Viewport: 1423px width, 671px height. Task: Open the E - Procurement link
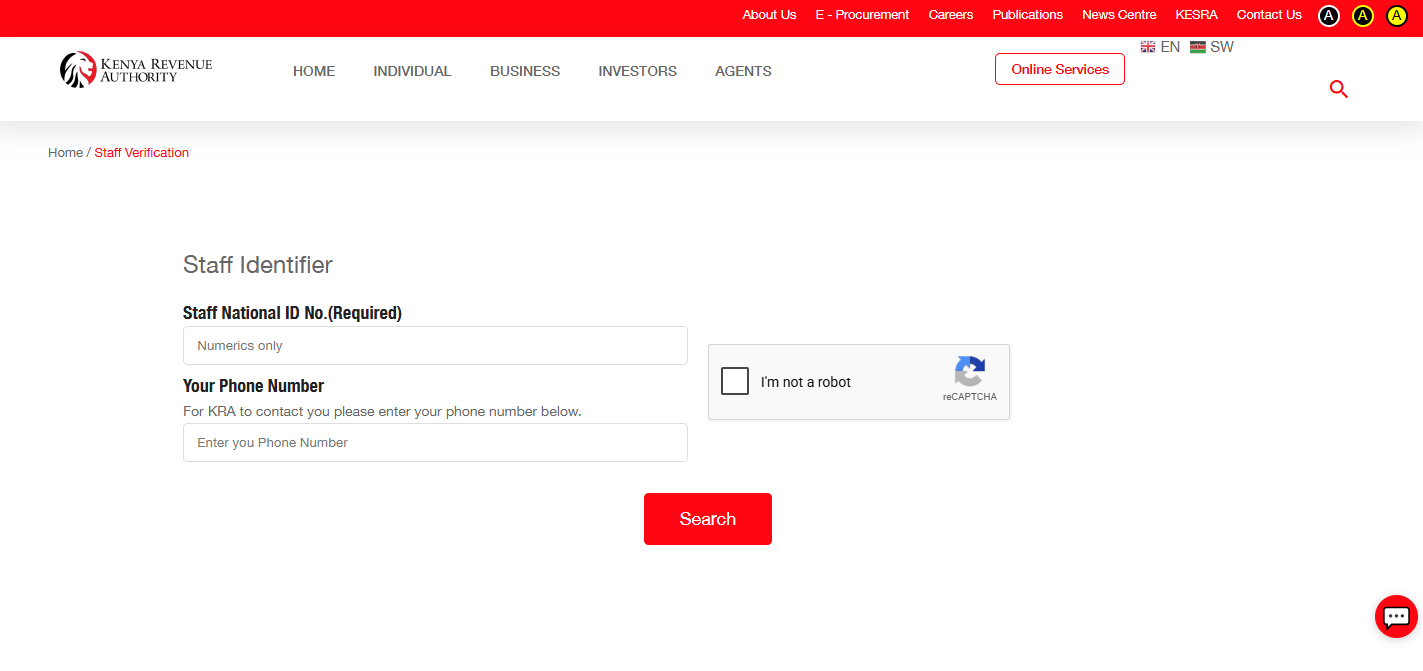(x=862, y=15)
